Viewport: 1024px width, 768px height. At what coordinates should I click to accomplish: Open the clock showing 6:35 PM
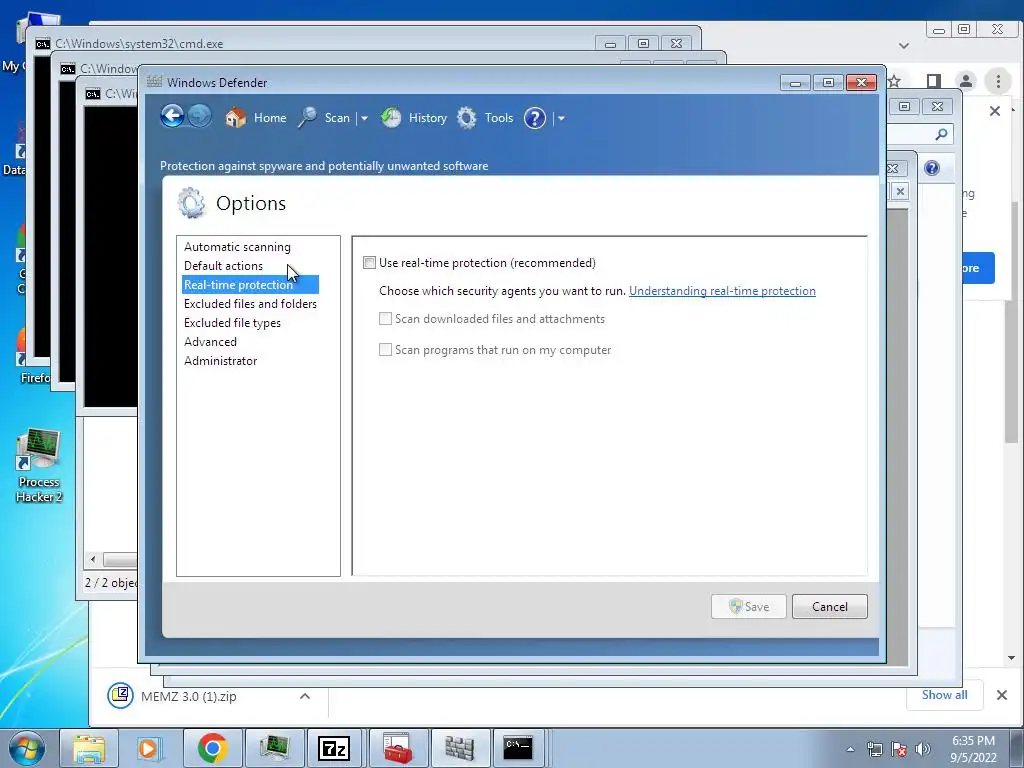point(973,749)
